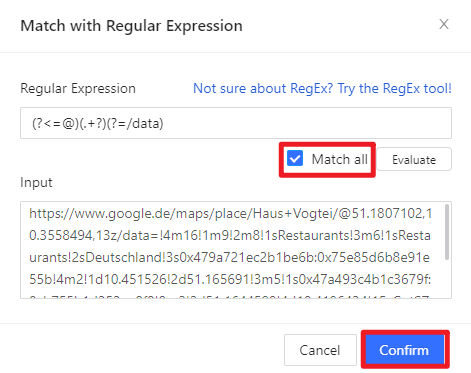471x373 pixels.
Task: Confirm the regular expression settings
Action: click(405, 350)
